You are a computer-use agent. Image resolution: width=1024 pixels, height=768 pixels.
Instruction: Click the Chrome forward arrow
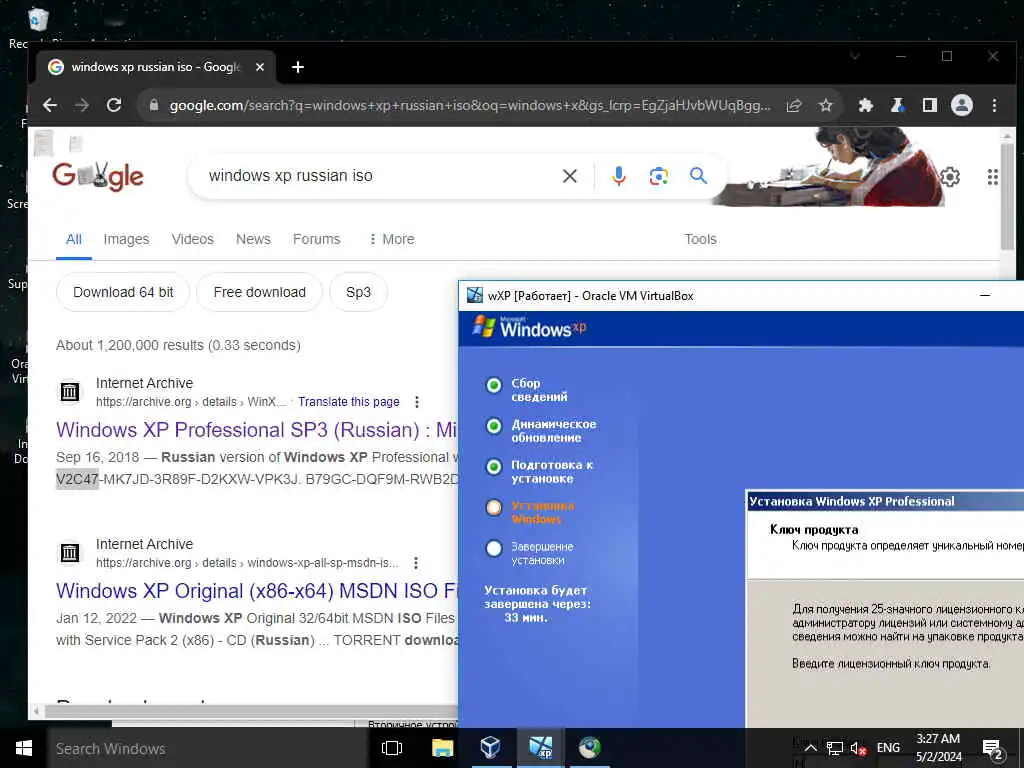(82, 105)
